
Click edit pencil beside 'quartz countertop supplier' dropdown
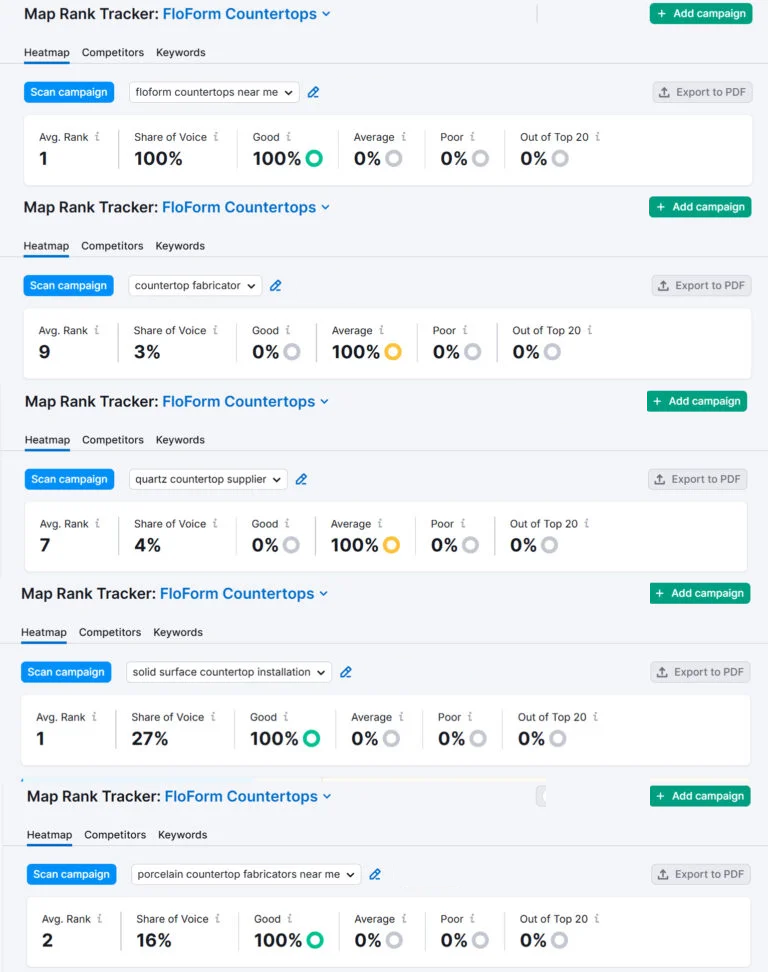pos(301,479)
